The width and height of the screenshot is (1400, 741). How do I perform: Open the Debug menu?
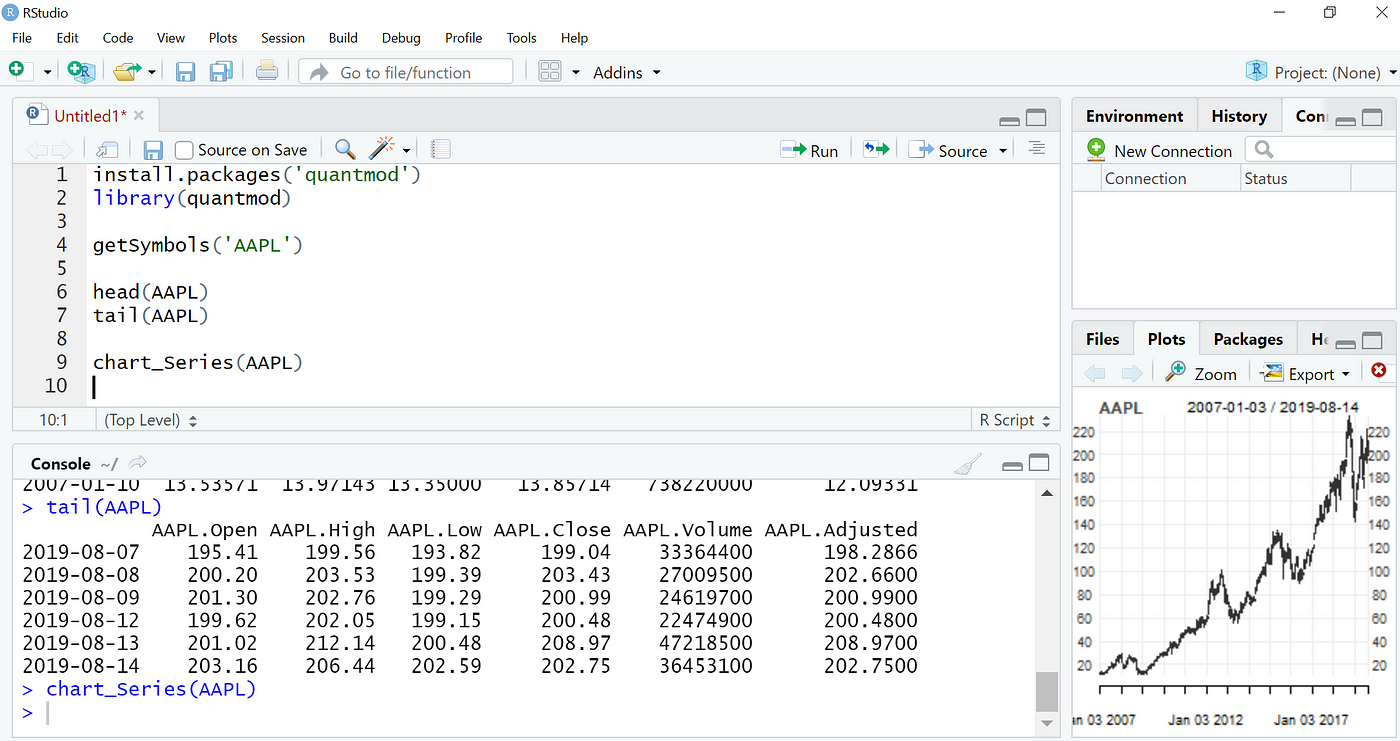pyautogui.click(x=401, y=38)
